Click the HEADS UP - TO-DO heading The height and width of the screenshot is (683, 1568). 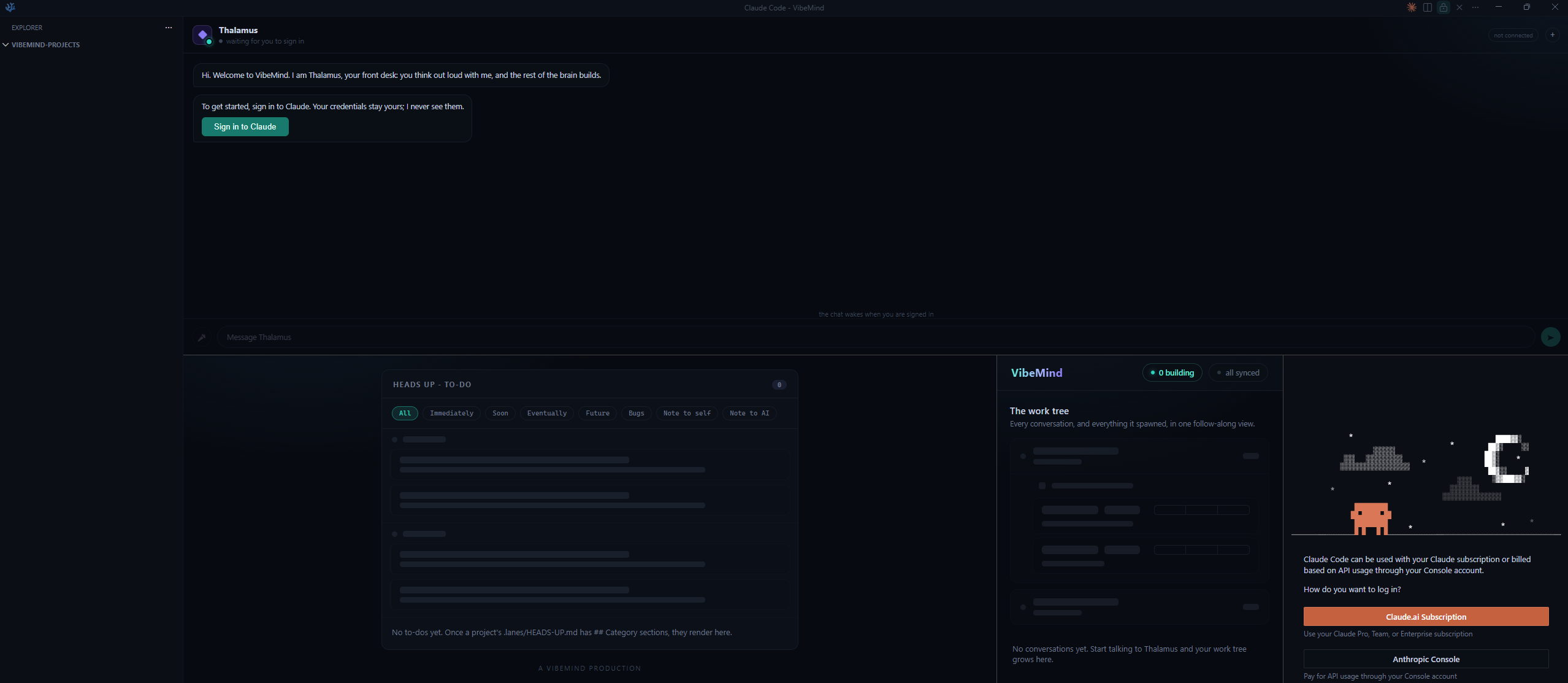click(432, 385)
